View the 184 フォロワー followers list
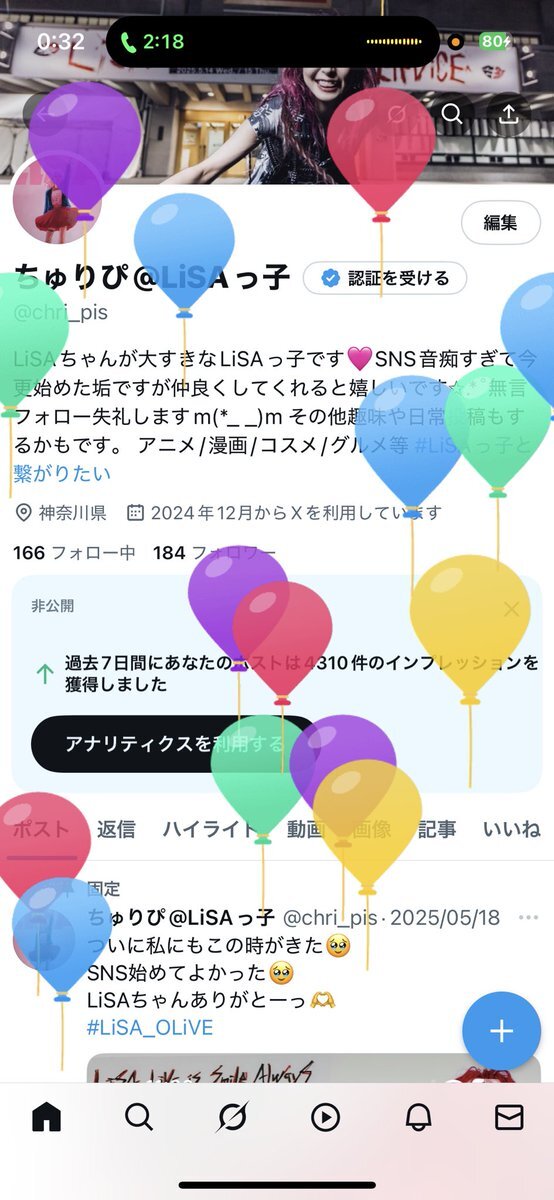The height and width of the screenshot is (1200, 554). pyautogui.click(x=215, y=552)
